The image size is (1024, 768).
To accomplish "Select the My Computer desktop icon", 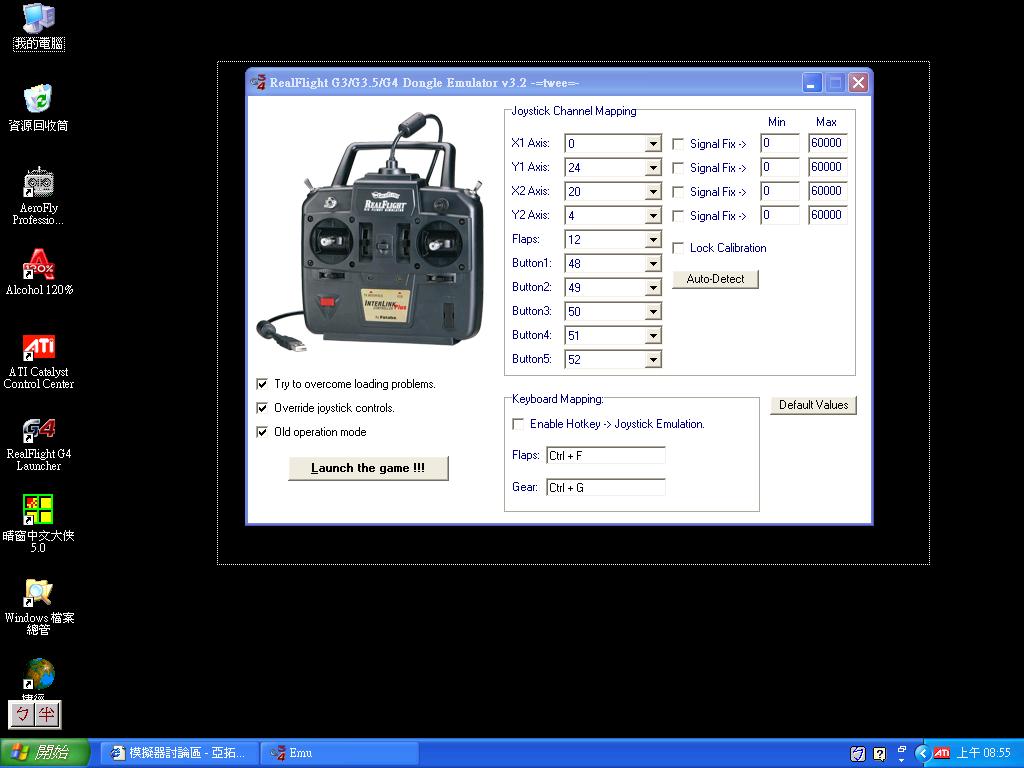I will (39, 27).
